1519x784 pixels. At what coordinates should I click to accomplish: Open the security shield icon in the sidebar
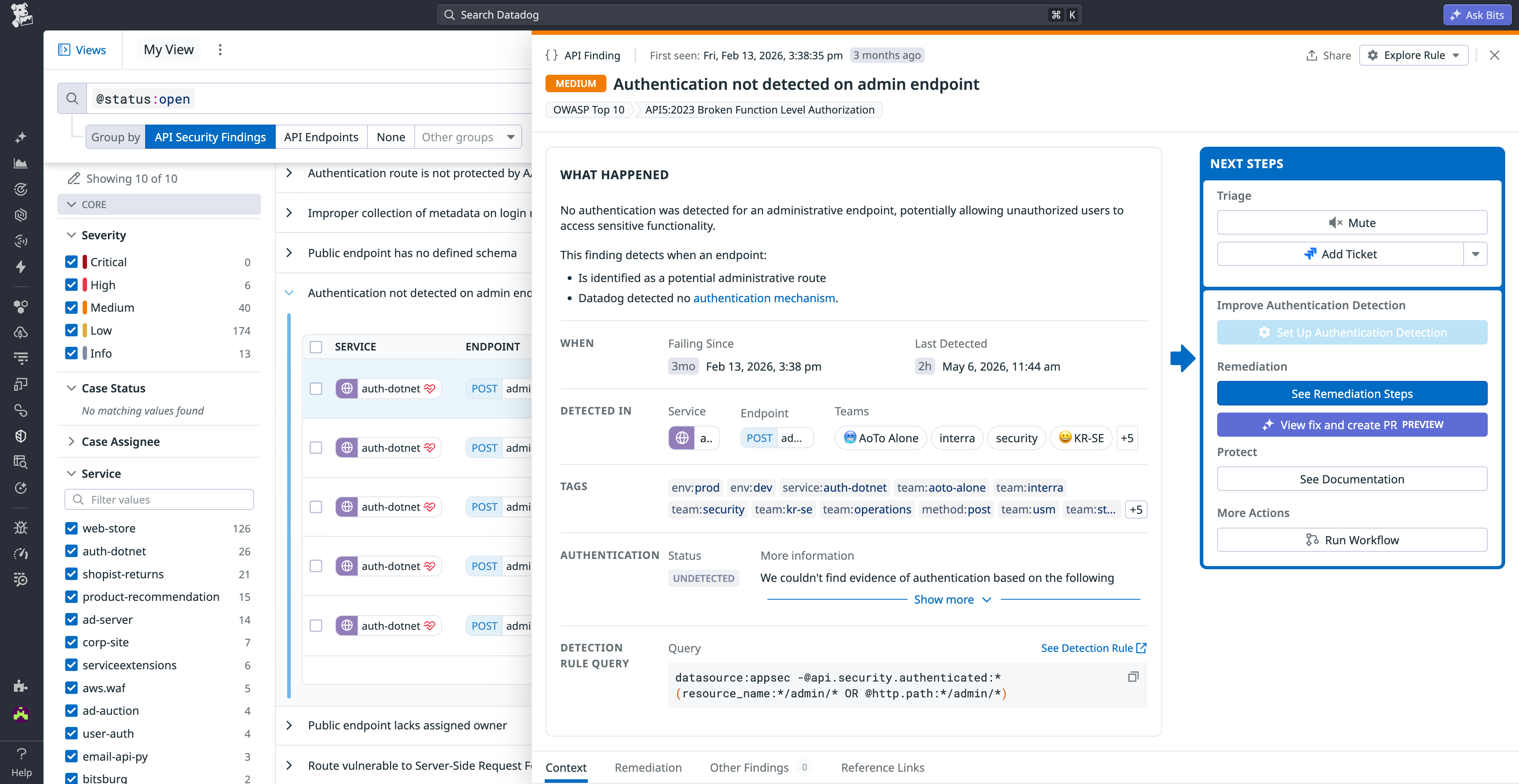coord(21,436)
